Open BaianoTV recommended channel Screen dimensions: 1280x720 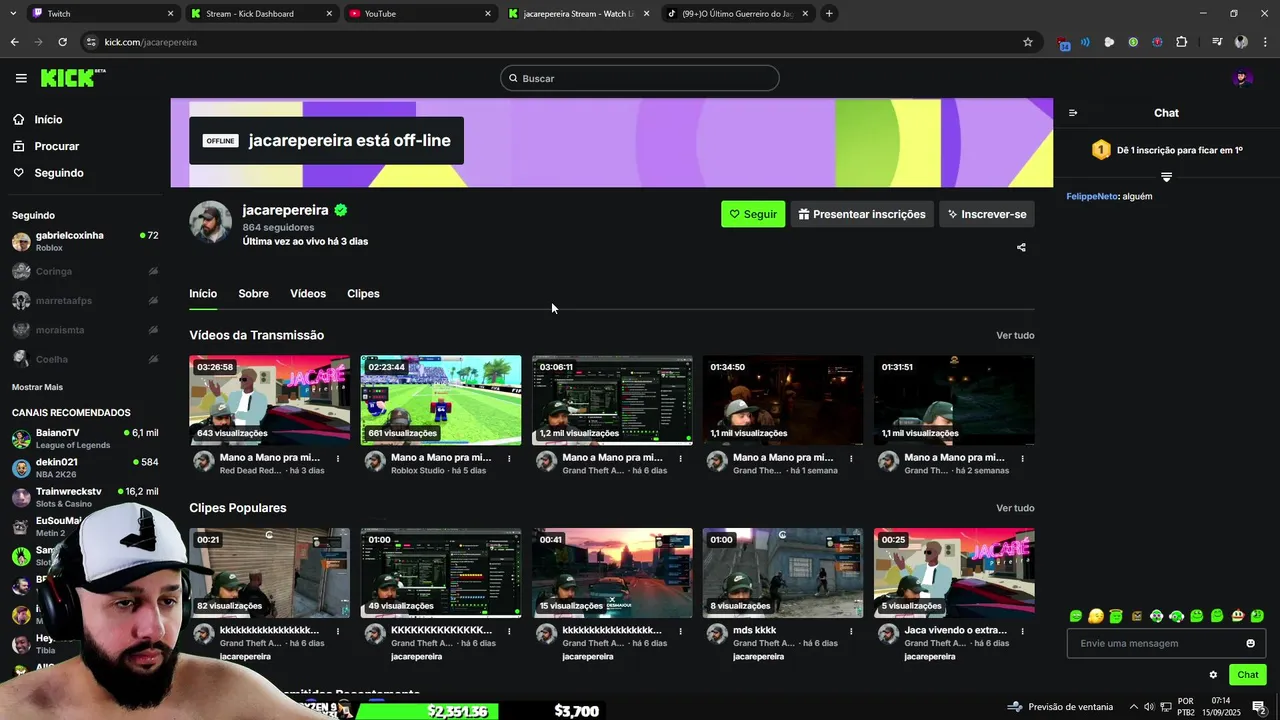pos(84,438)
